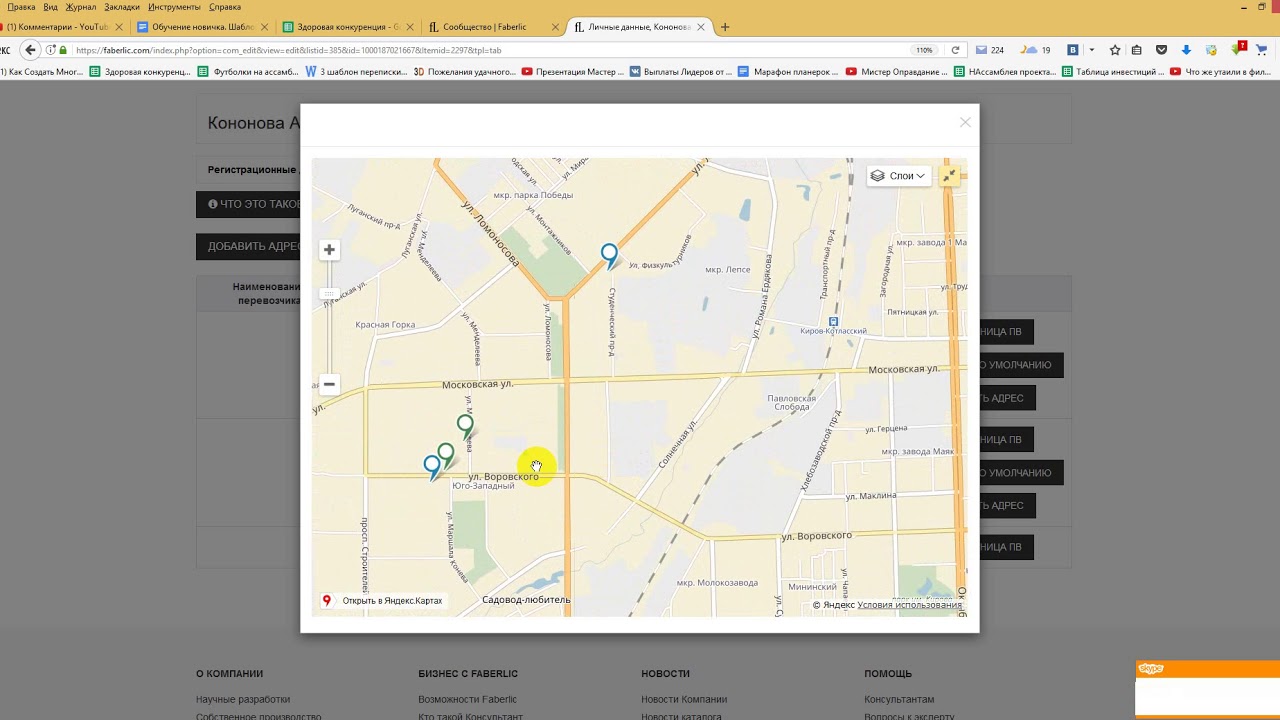Image resolution: width=1280 pixels, height=720 pixels.
Task: Open the Справка menu
Action: point(225,7)
